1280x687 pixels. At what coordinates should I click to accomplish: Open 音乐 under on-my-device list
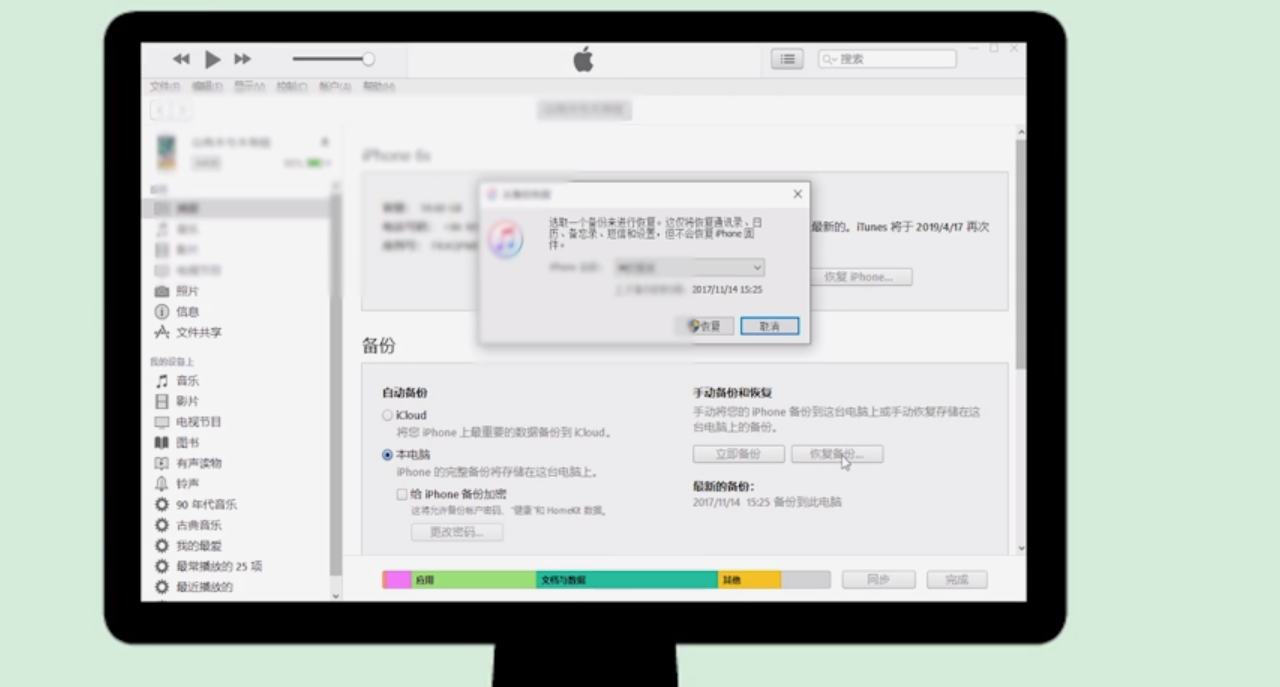click(177, 381)
